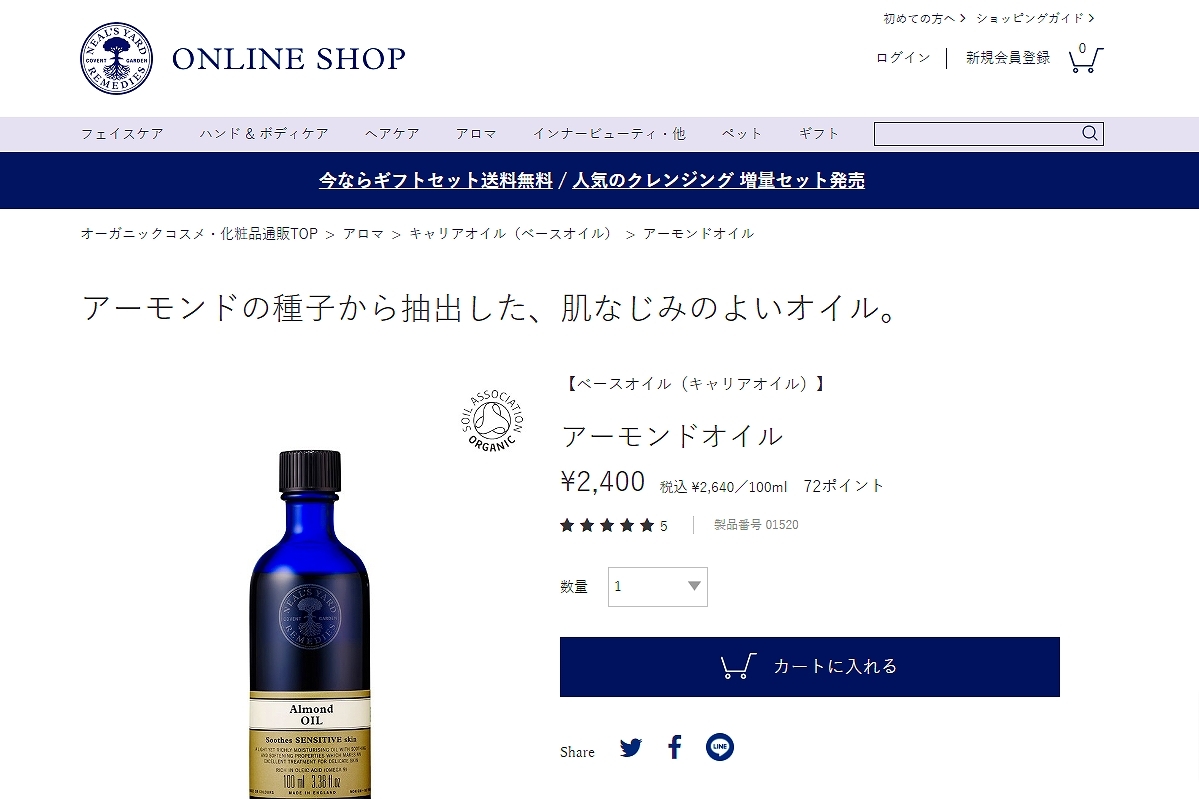The image size is (1199, 799).
Task: Open the フェイスケア menu
Action: [x=122, y=134]
